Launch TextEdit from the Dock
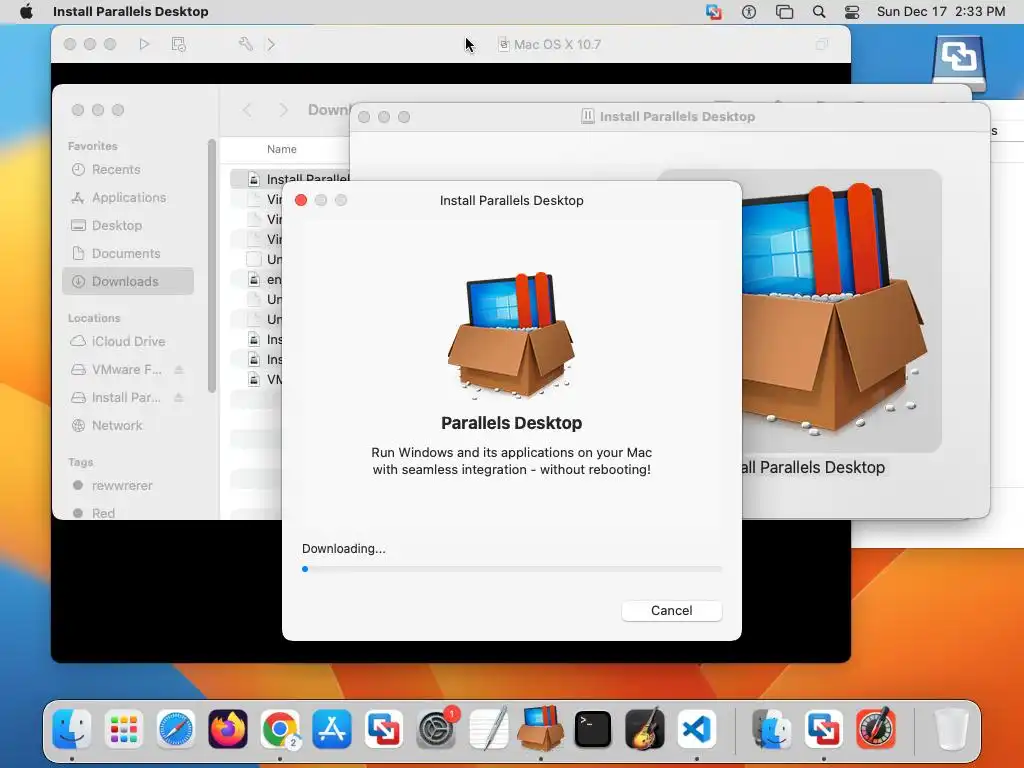The height and width of the screenshot is (768, 1024). click(x=488, y=728)
